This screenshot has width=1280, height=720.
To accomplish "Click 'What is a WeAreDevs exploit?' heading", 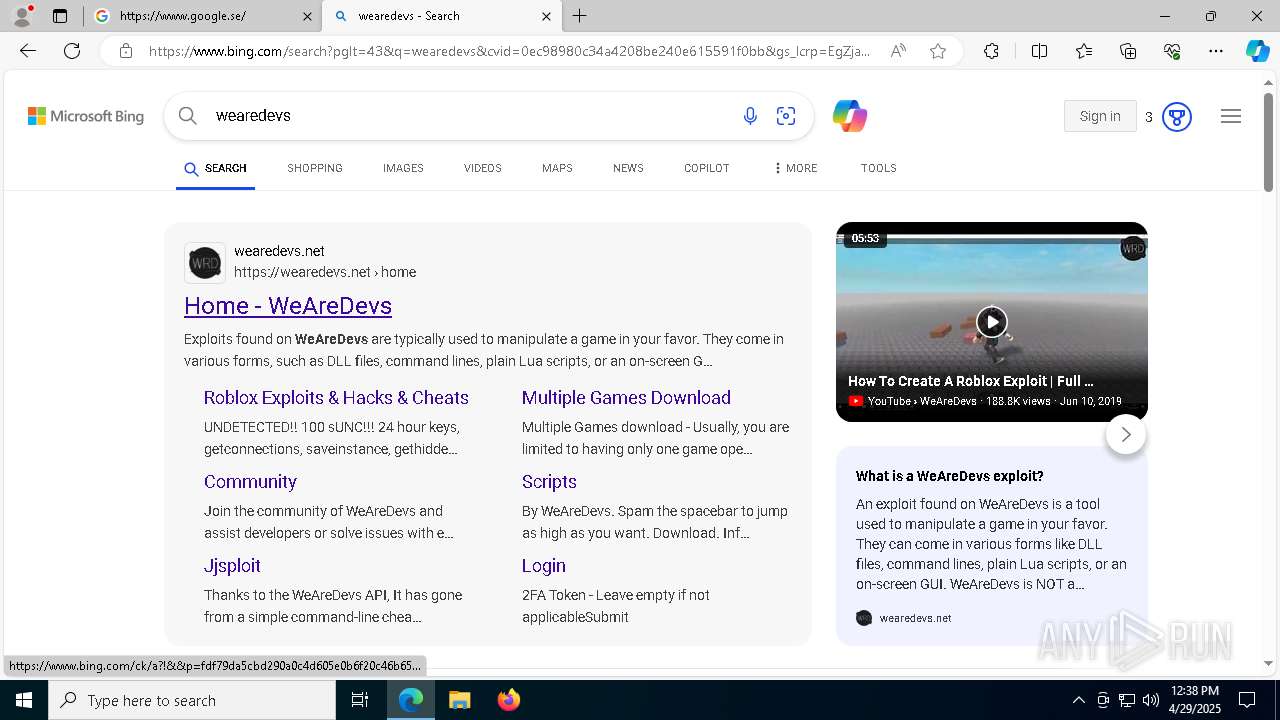I will [x=950, y=476].
